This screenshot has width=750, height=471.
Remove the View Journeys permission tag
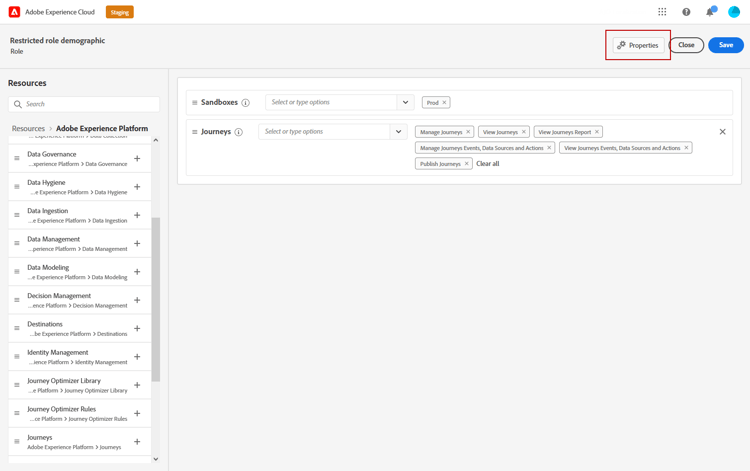pos(524,132)
